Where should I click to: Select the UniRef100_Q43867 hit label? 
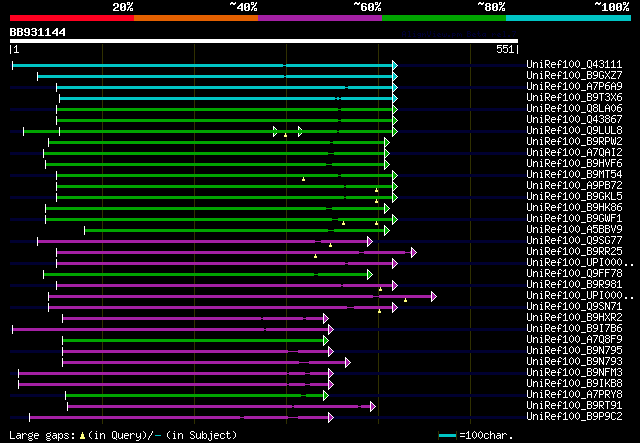pos(574,120)
